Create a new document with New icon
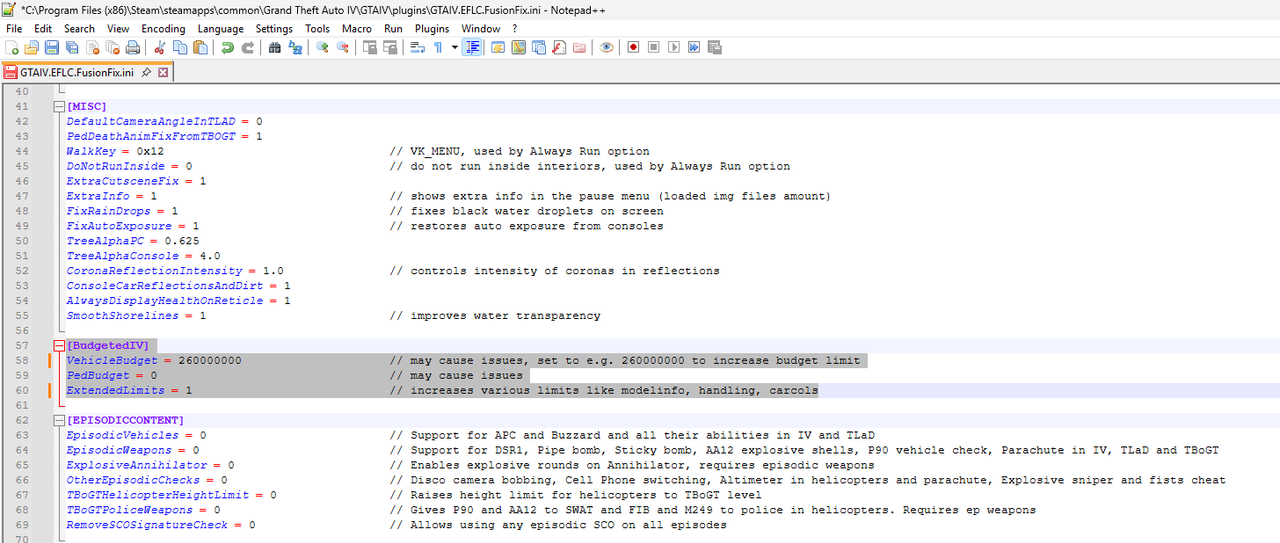The width and height of the screenshot is (1280, 543). tap(12, 47)
